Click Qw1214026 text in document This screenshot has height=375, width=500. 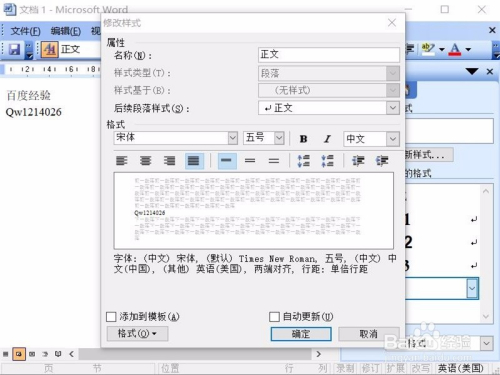tap(34, 112)
